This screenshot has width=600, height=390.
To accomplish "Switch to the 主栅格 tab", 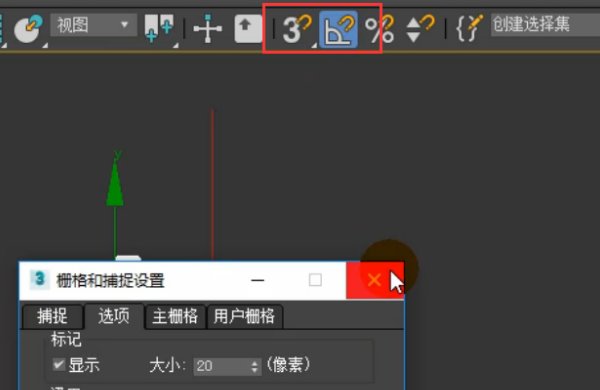I will tap(175, 317).
